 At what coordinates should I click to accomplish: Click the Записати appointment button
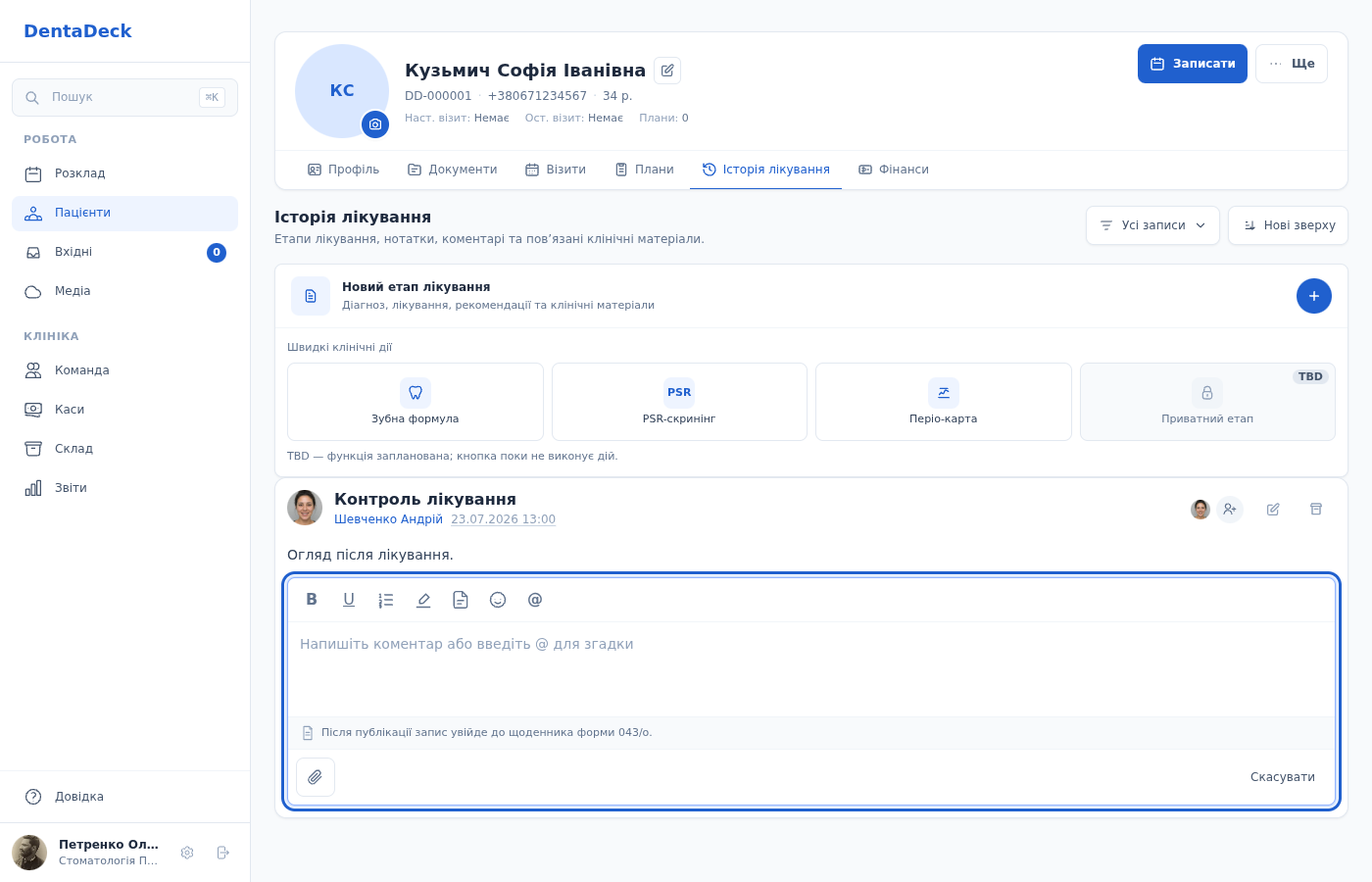click(x=1193, y=64)
